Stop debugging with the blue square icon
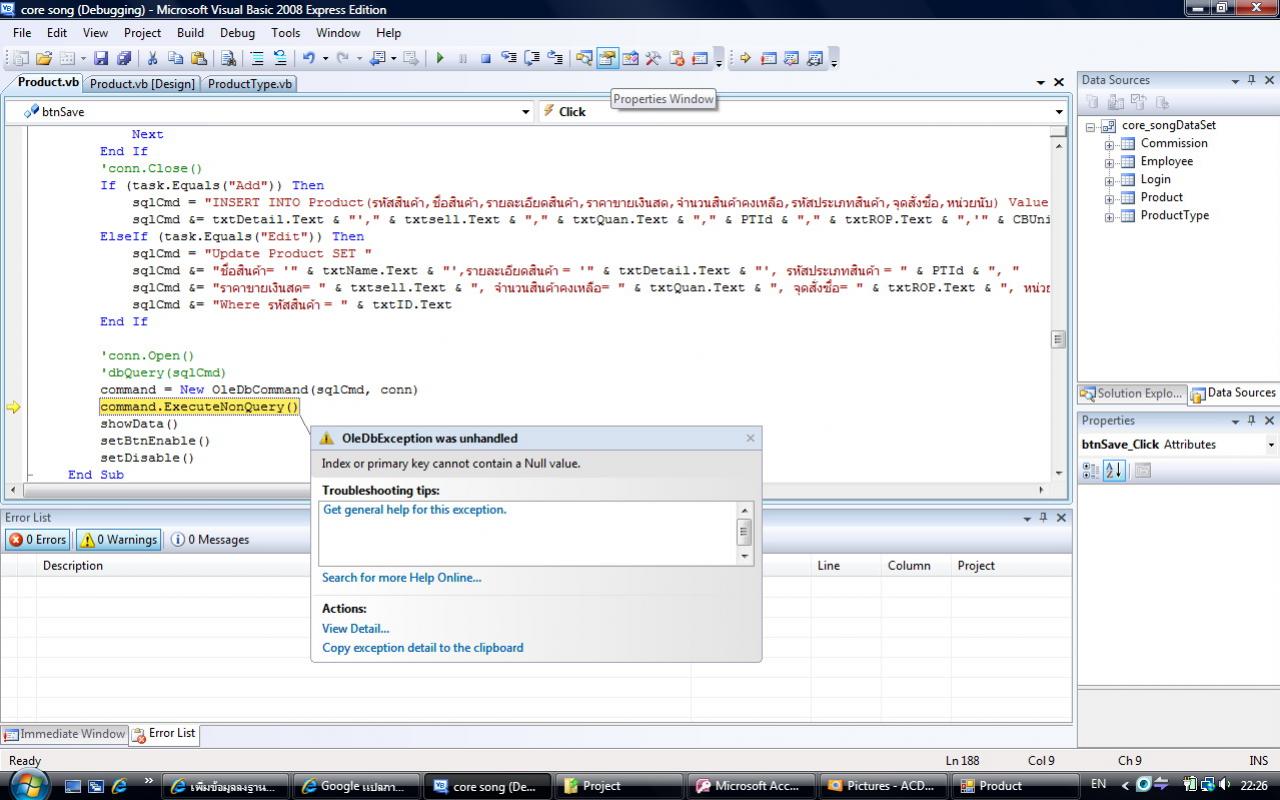Viewport: 1280px width, 800px height. [x=485, y=59]
